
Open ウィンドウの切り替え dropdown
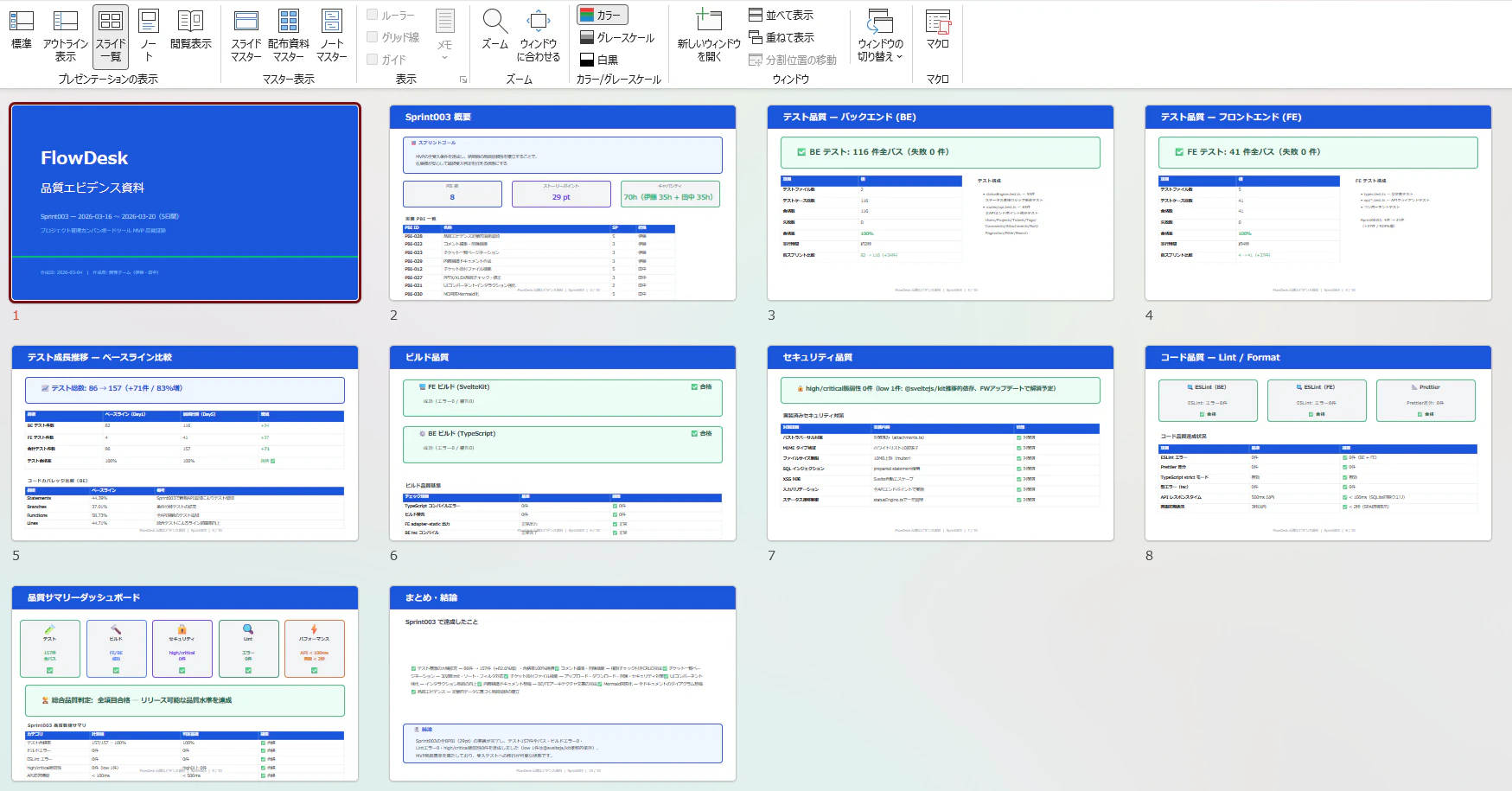point(880,35)
